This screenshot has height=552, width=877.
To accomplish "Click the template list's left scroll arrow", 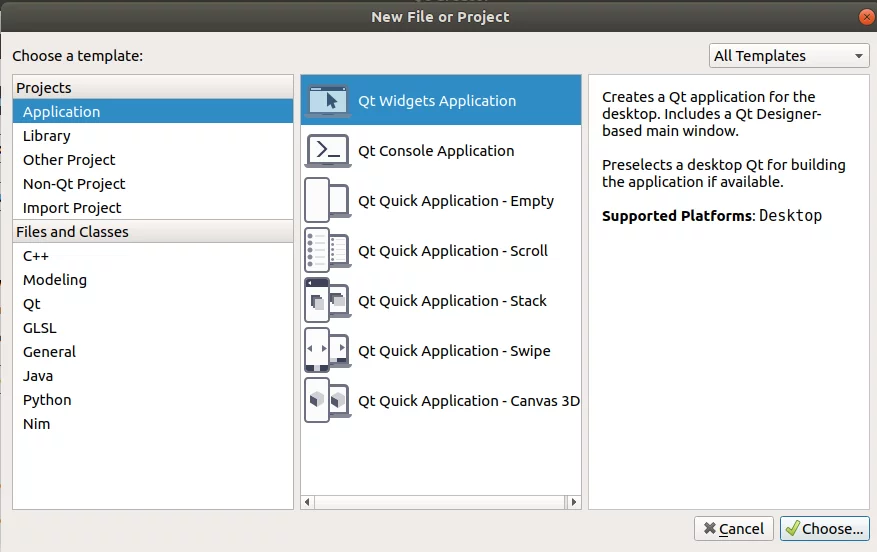I will tap(307, 502).
